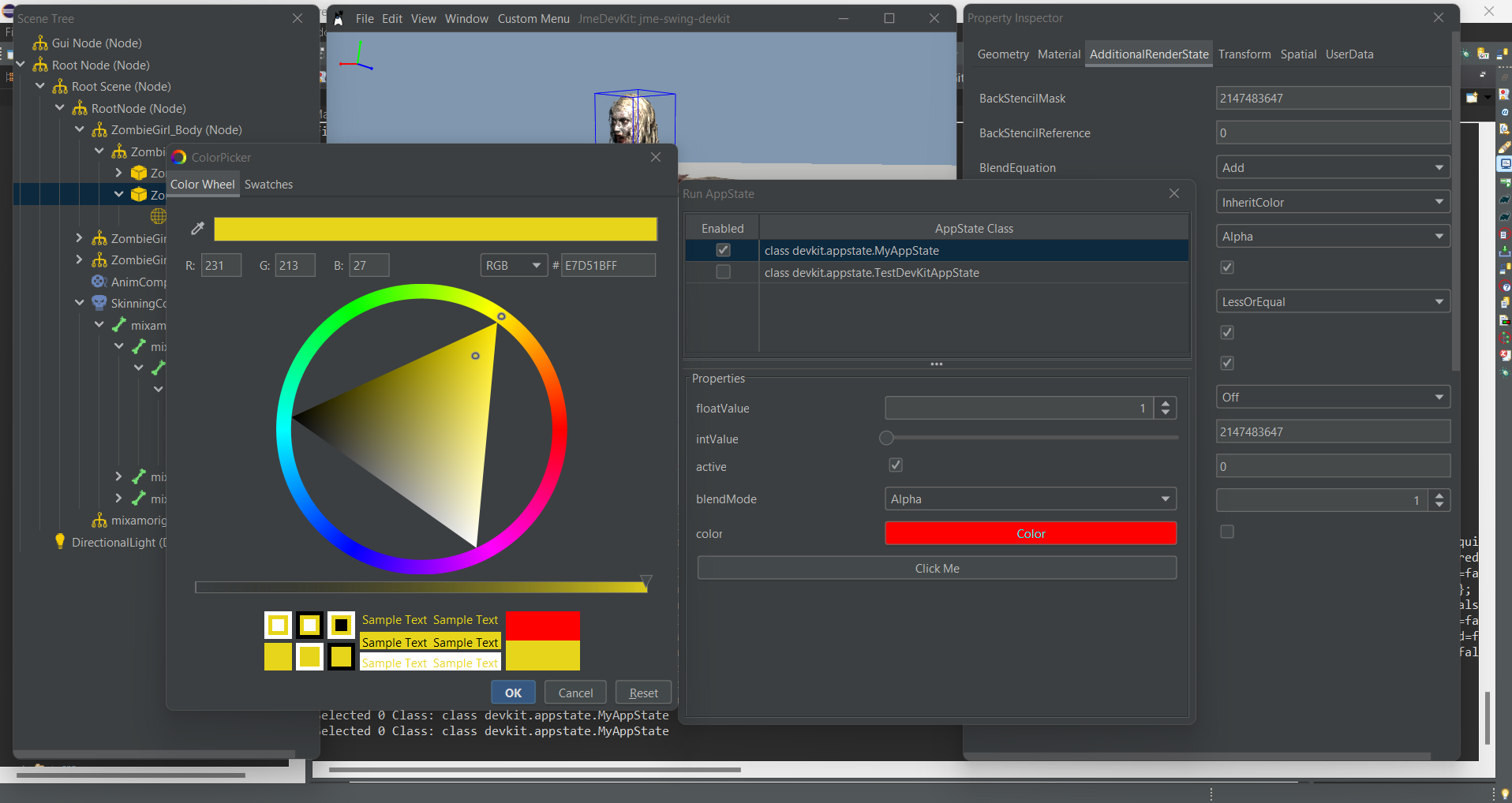Reset the color picker values
The image size is (1512, 803).
[x=643, y=693]
